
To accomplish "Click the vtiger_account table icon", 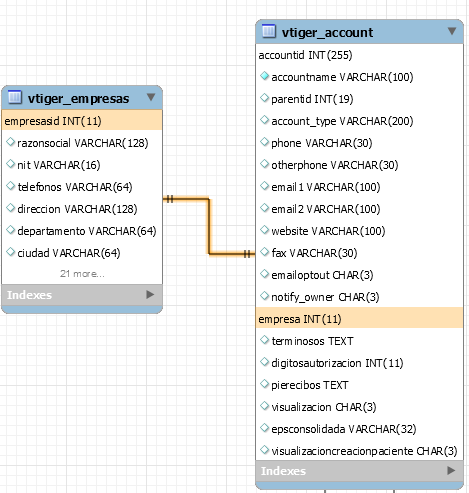I will (x=269, y=31).
